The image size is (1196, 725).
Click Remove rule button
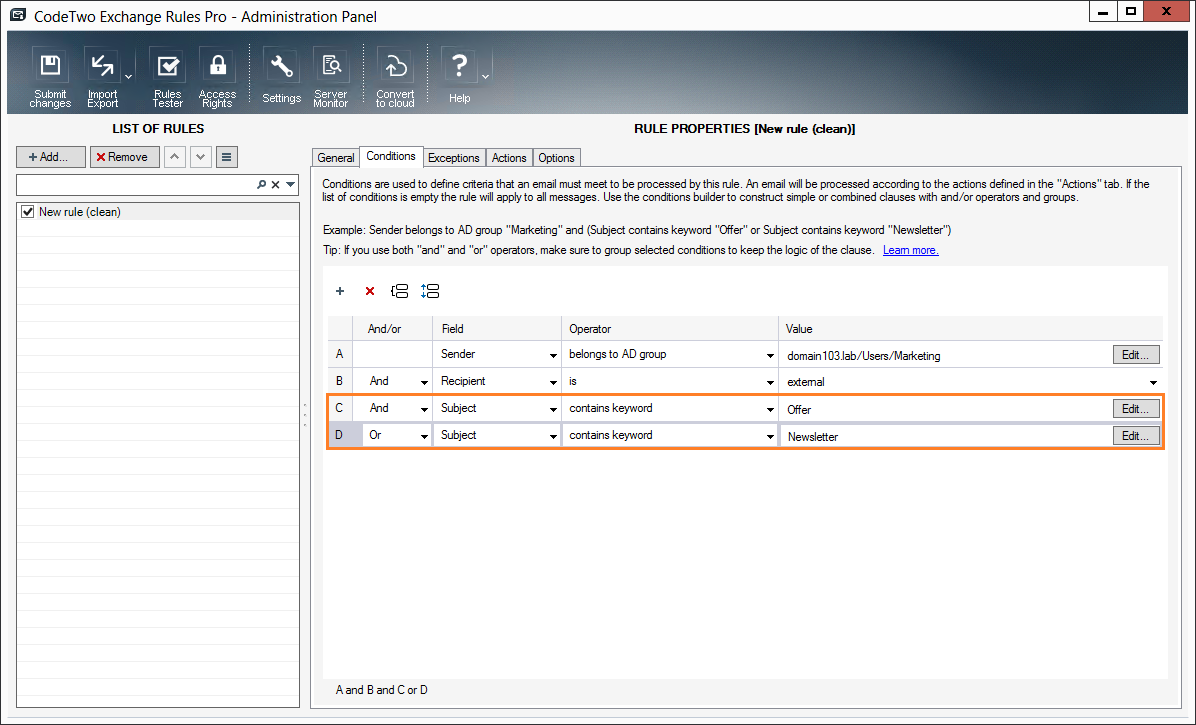(124, 157)
